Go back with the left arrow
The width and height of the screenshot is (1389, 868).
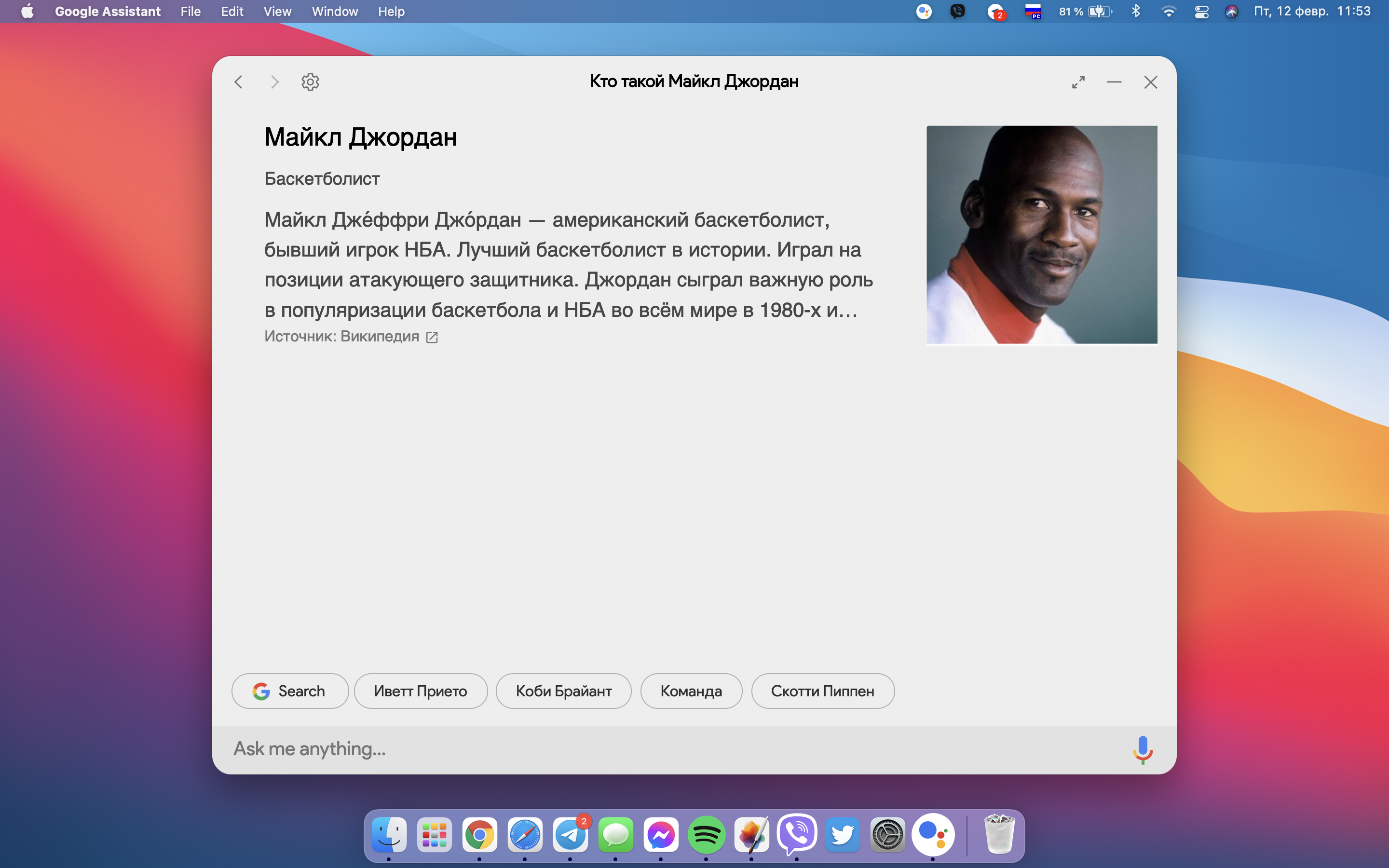click(x=239, y=82)
